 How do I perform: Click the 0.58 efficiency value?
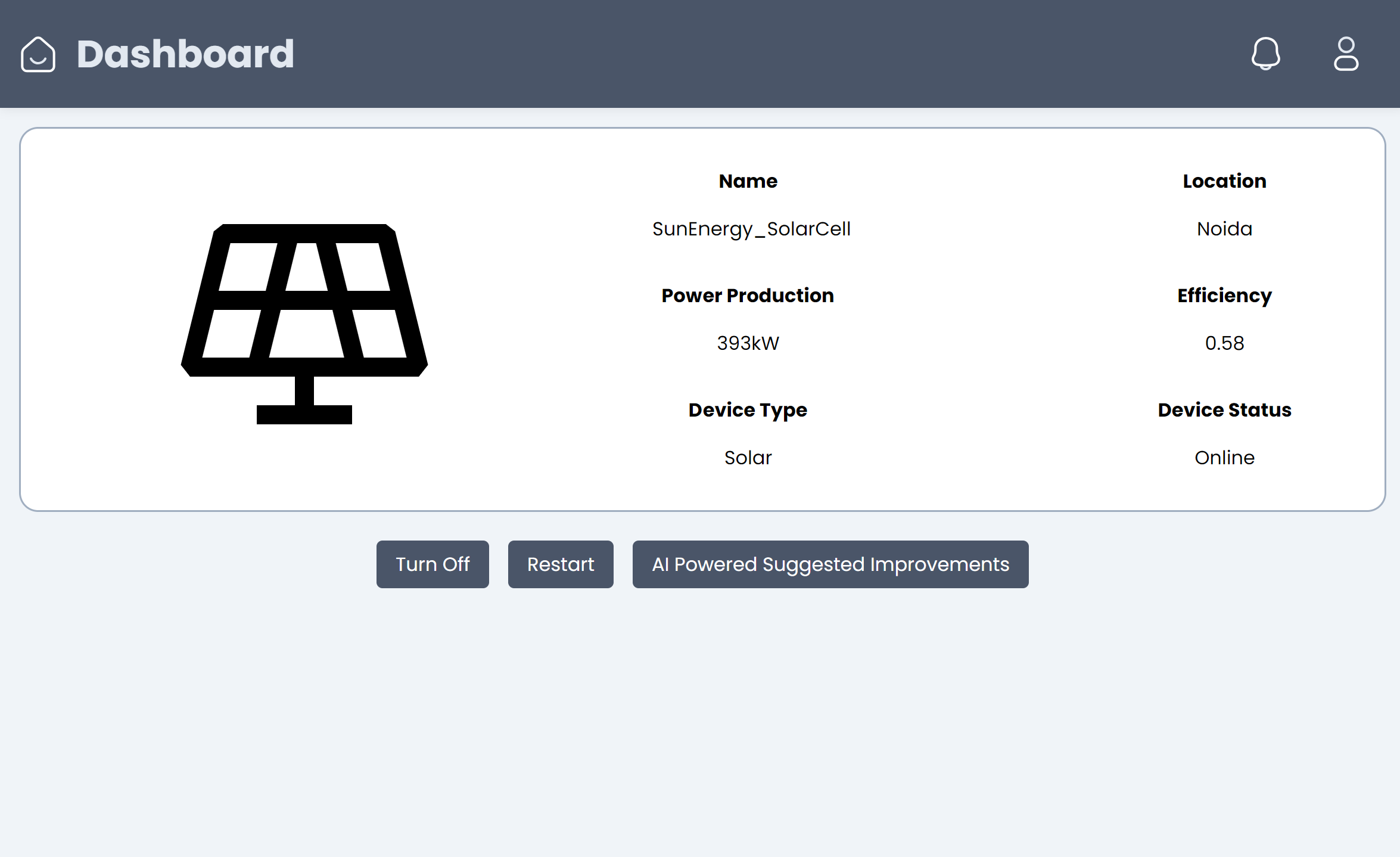tap(1224, 343)
